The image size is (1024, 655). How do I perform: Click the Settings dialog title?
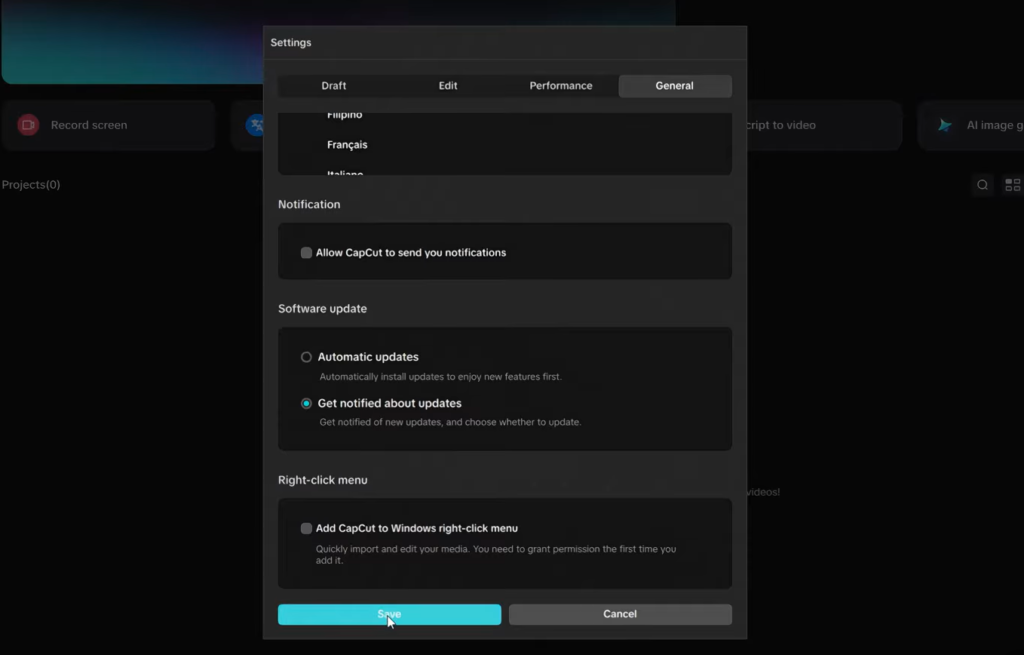(291, 42)
